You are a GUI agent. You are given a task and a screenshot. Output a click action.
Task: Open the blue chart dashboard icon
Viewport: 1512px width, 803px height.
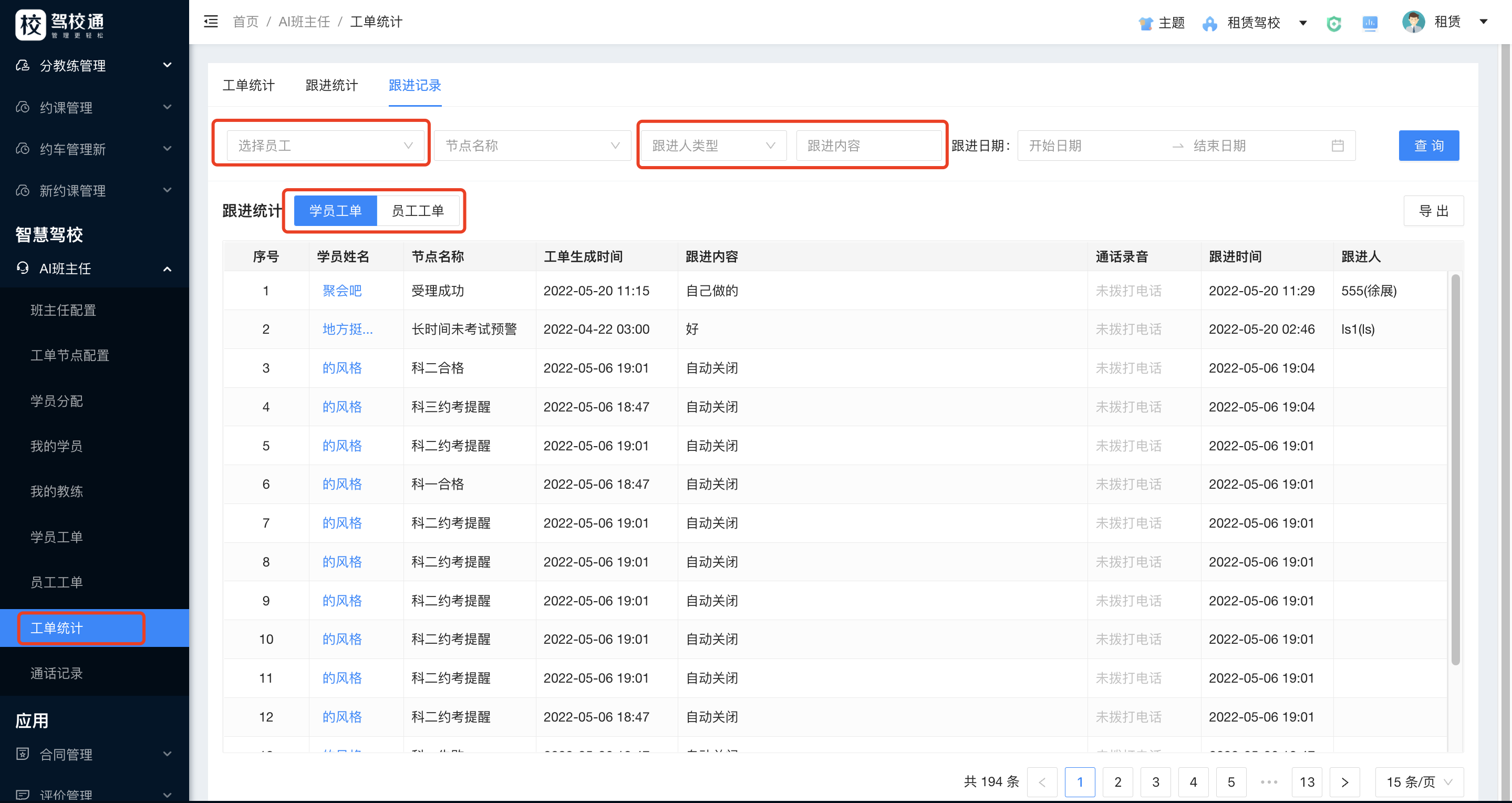click(1370, 24)
